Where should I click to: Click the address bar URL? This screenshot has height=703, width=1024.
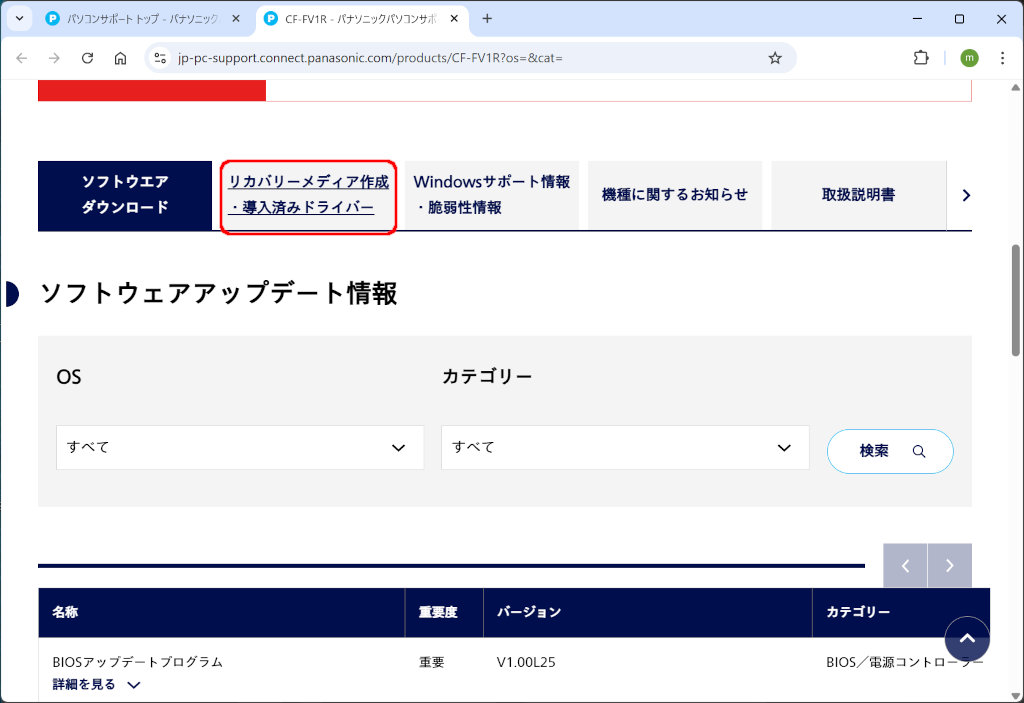click(x=370, y=58)
